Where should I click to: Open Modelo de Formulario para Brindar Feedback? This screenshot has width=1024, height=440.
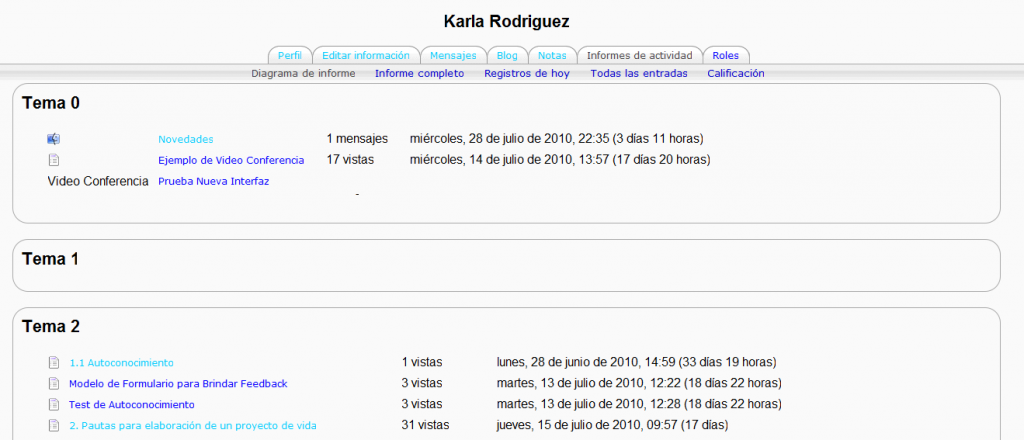(x=178, y=383)
